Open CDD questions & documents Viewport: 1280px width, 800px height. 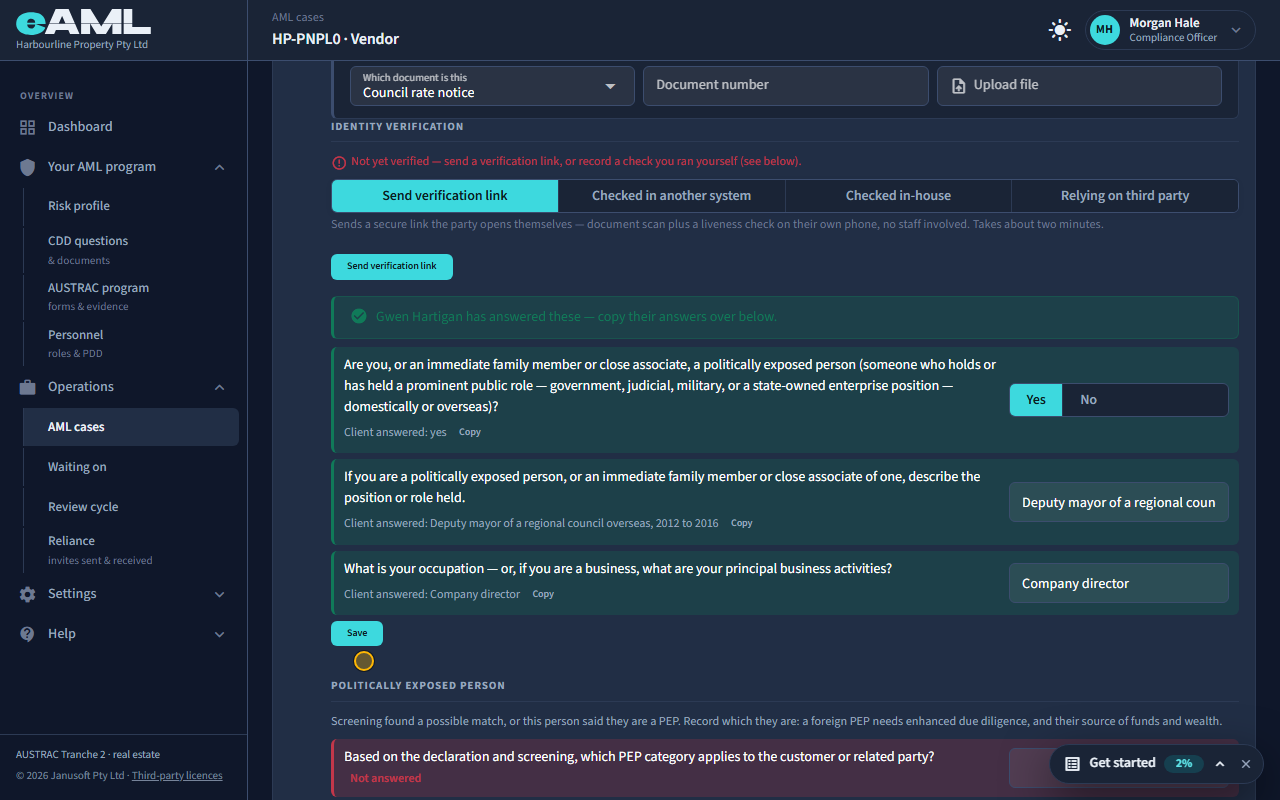click(88, 250)
